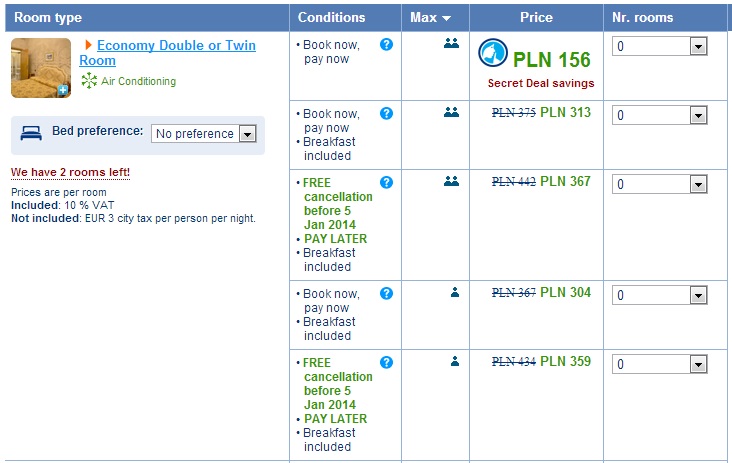732x463 pixels.
Task: Click single-person occupancy icon in PLN 304 row
Action: coord(455,292)
